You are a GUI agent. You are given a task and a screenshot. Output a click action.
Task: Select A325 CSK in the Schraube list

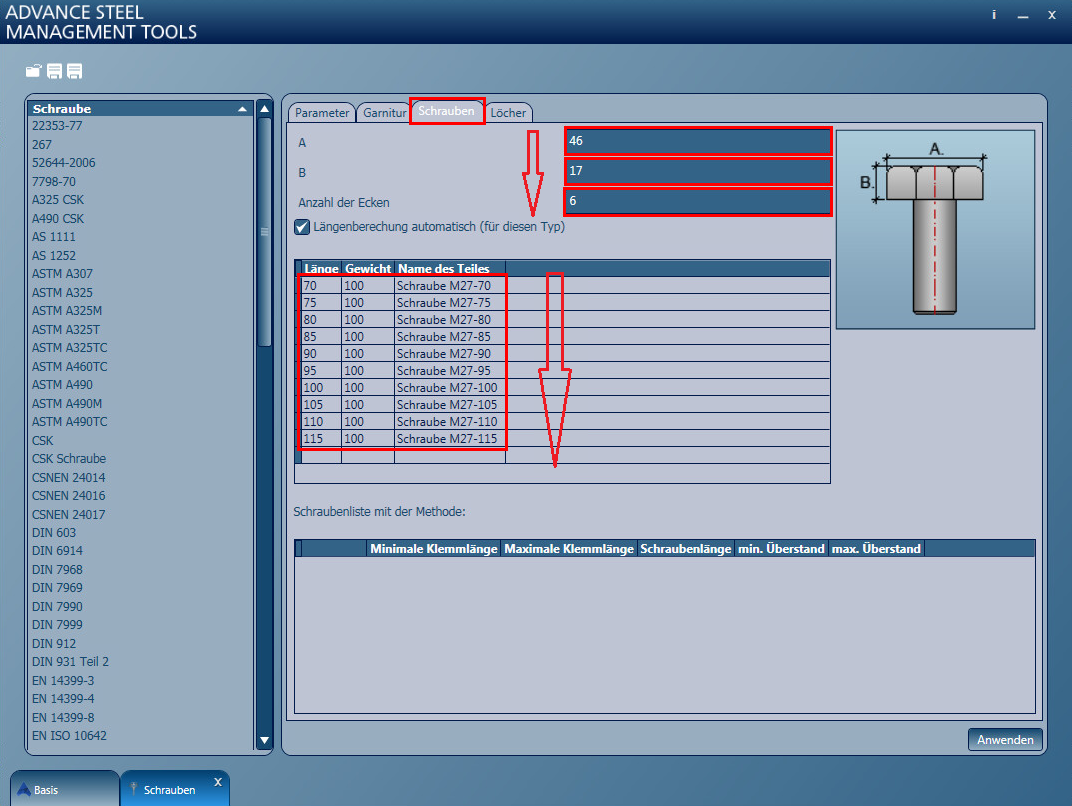point(58,200)
